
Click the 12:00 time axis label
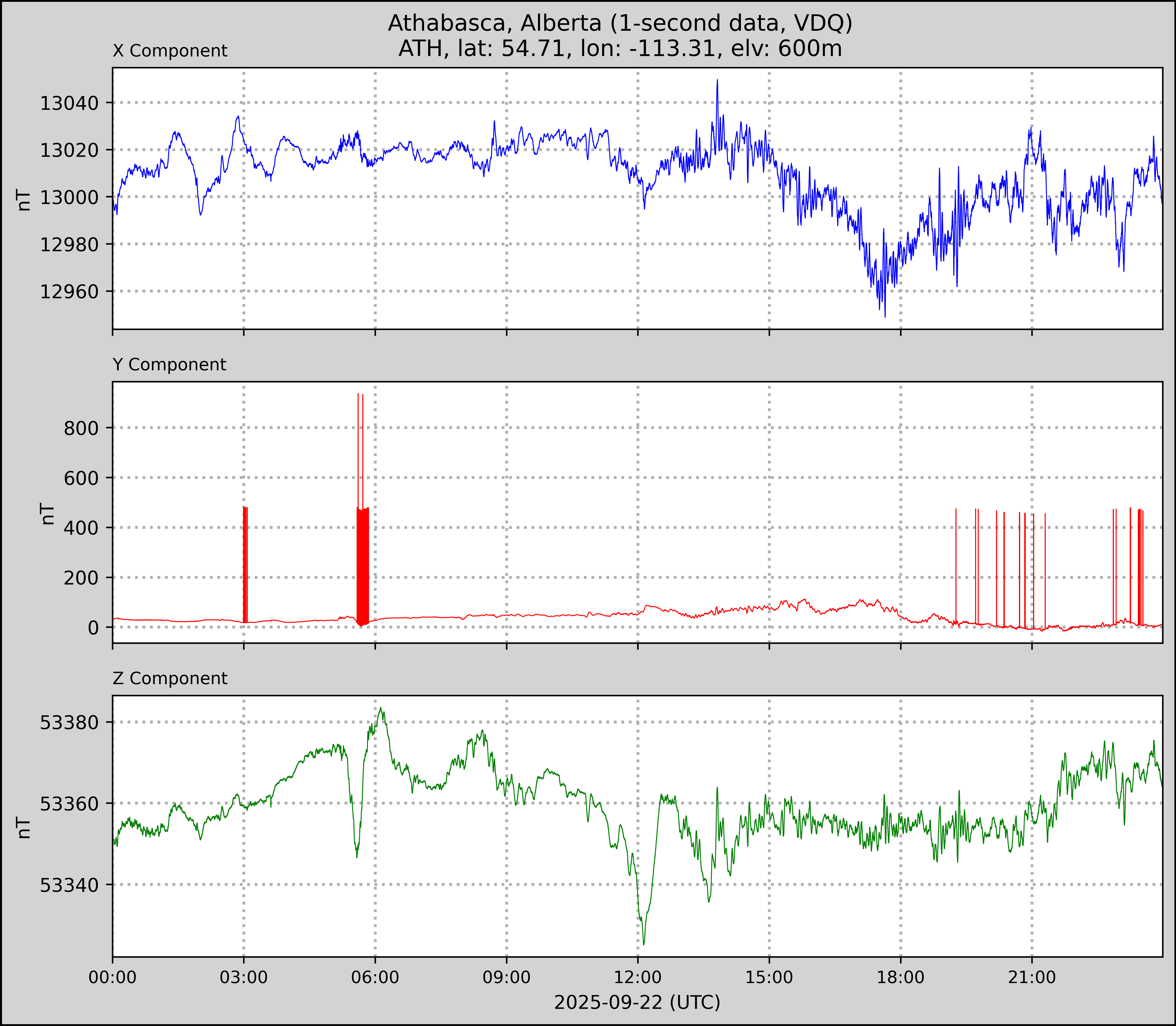coord(638,977)
